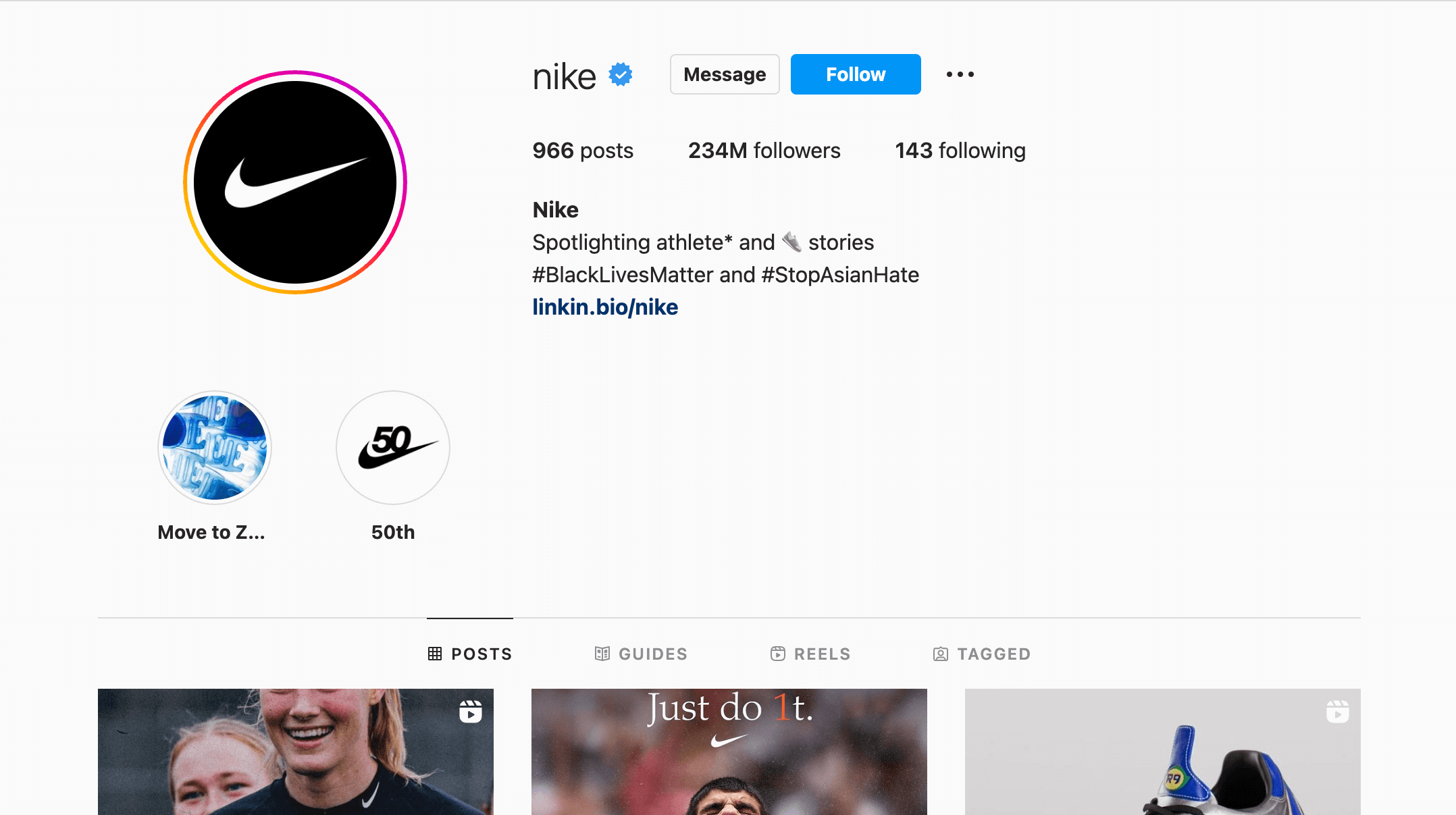This screenshot has height=815, width=1456.
Task: Select the GUIDES tab
Action: [641, 654]
